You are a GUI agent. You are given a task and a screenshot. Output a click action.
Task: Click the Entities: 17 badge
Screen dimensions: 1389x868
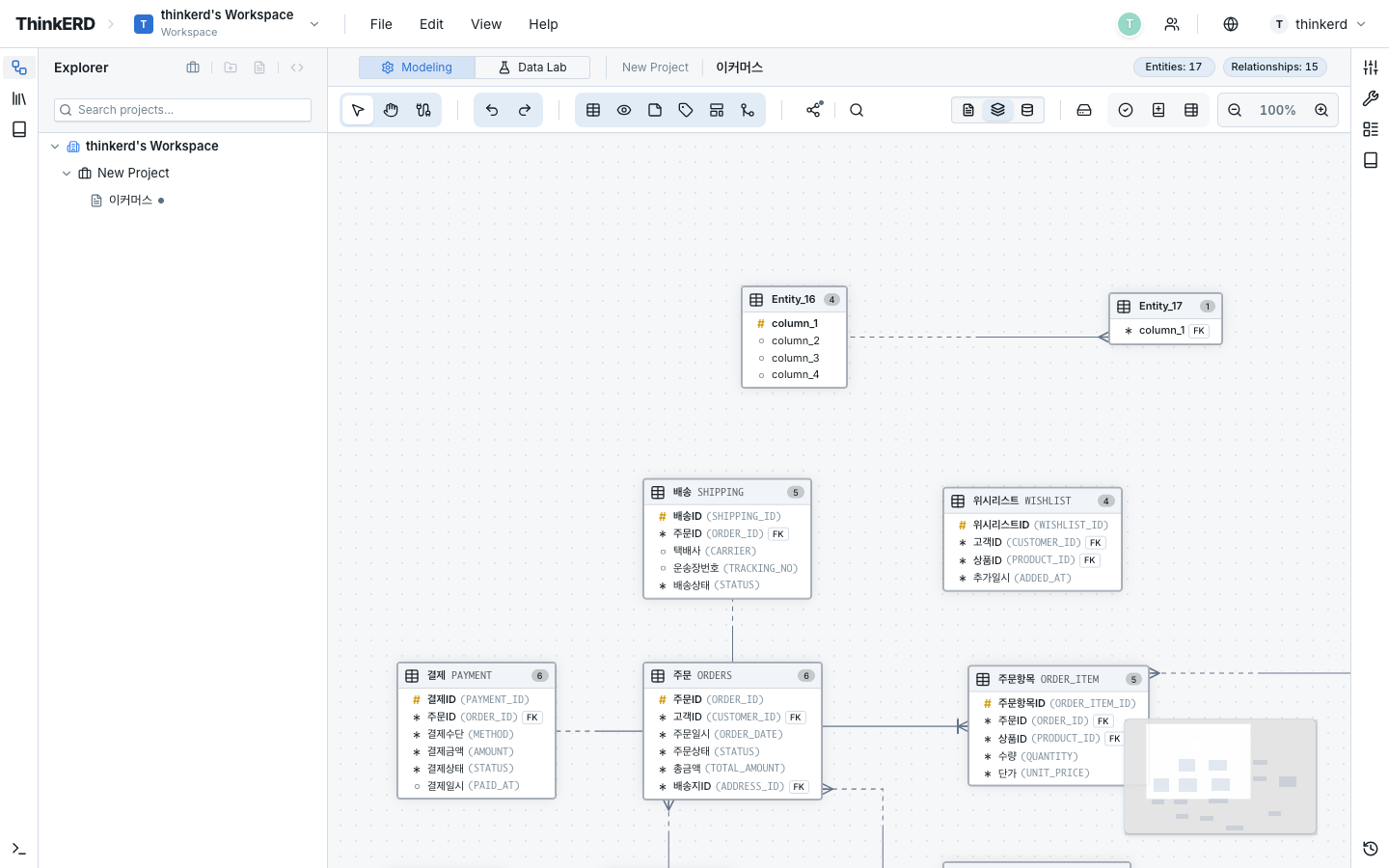coord(1173,68)
